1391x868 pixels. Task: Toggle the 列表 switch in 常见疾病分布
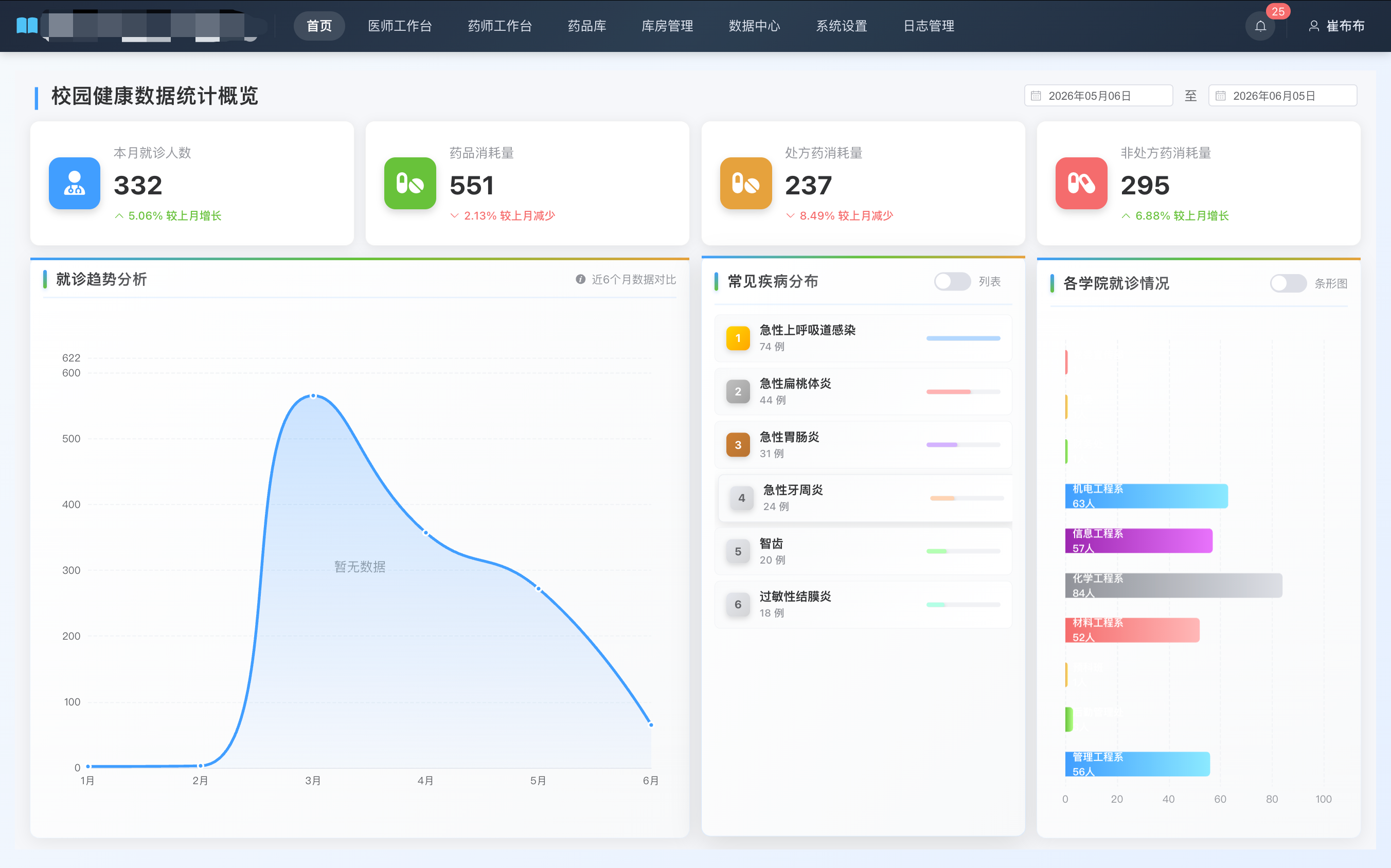tap(952, 281)
